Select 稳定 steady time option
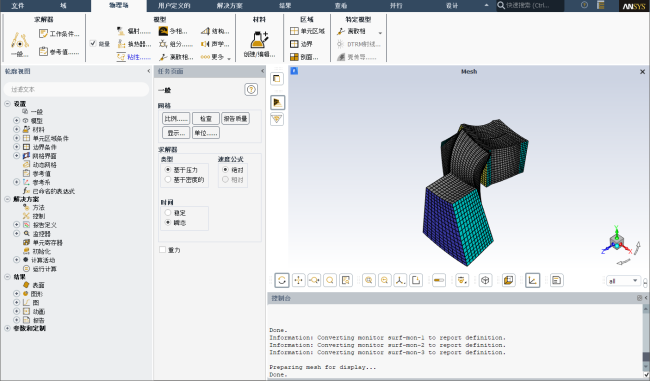 (168, 213)
